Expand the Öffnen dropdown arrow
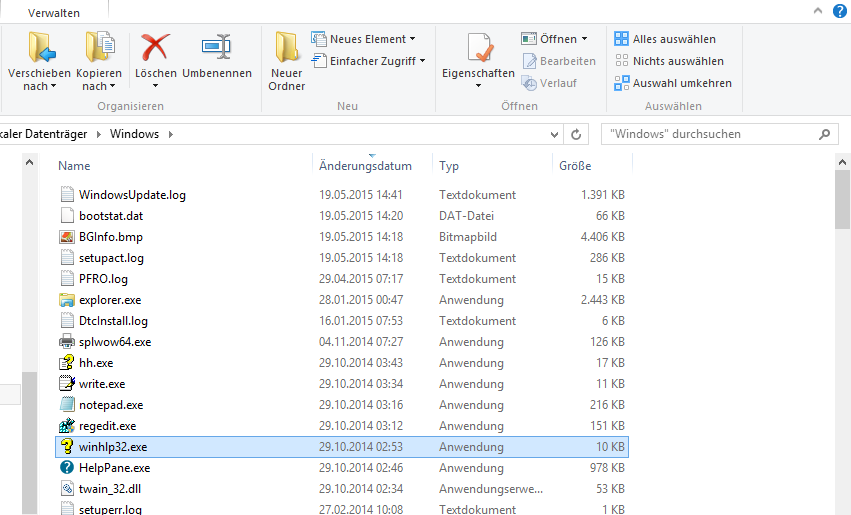This screenshot has height=515, width=851. [584, 39]
